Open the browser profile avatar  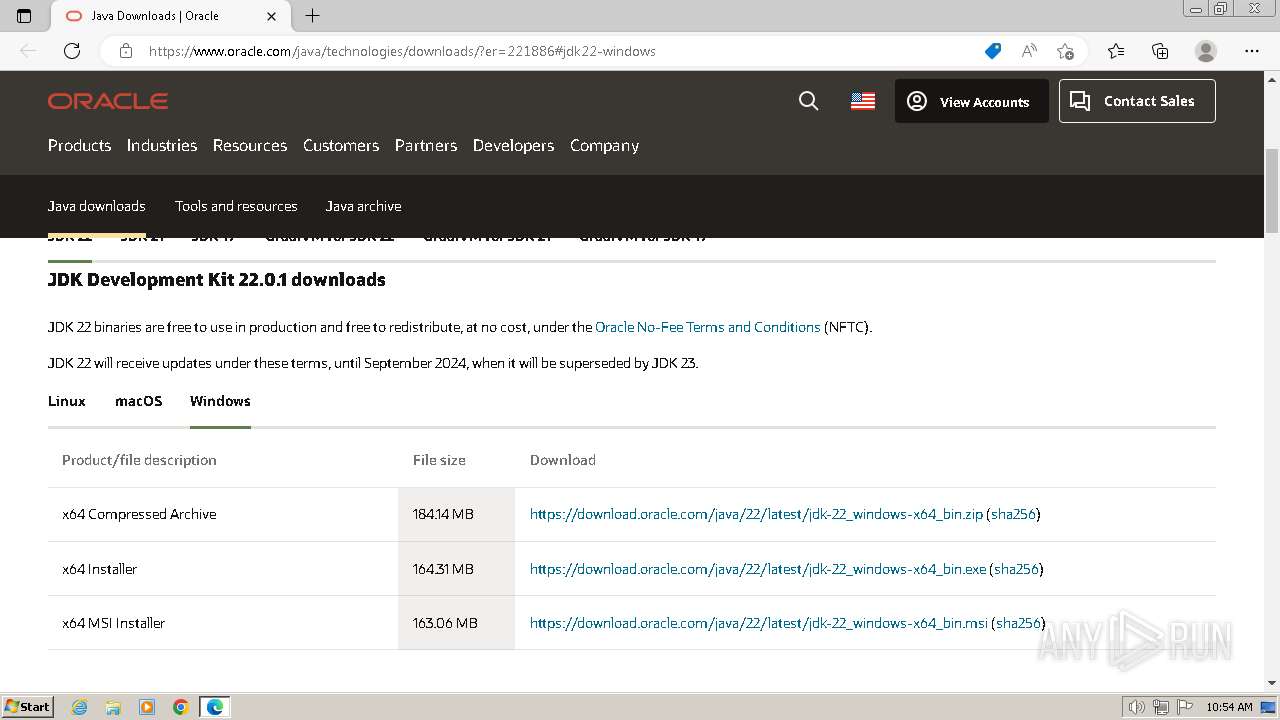[1206, 51]
